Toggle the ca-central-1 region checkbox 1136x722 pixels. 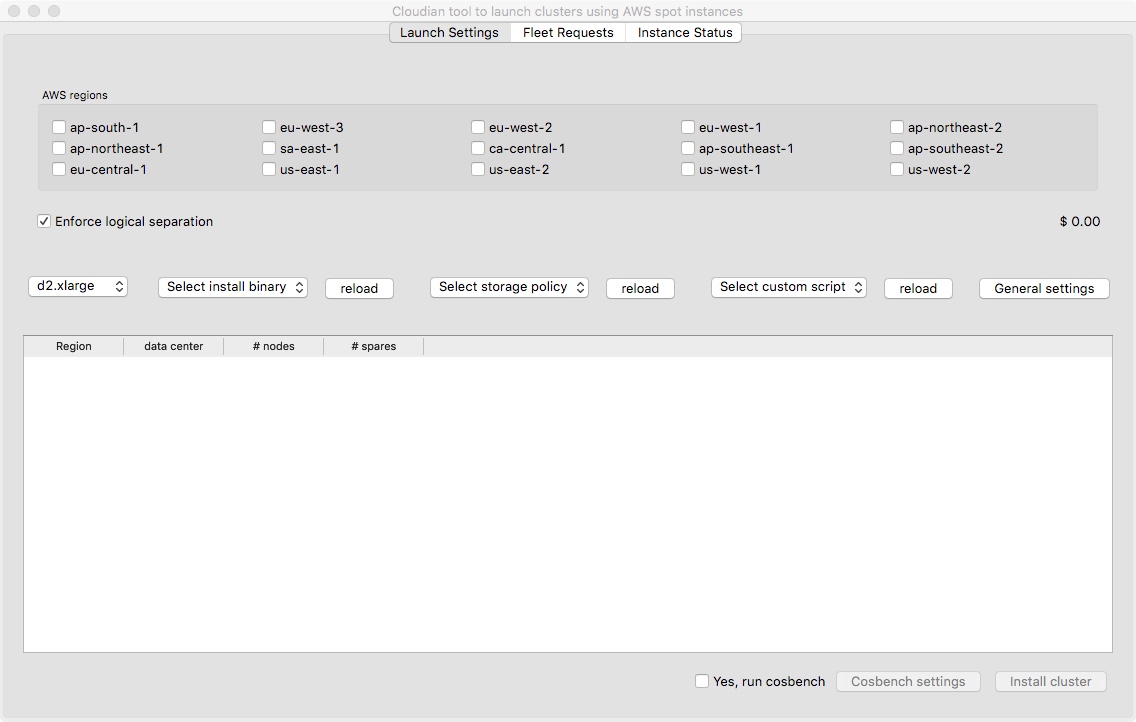pos(478,148)
